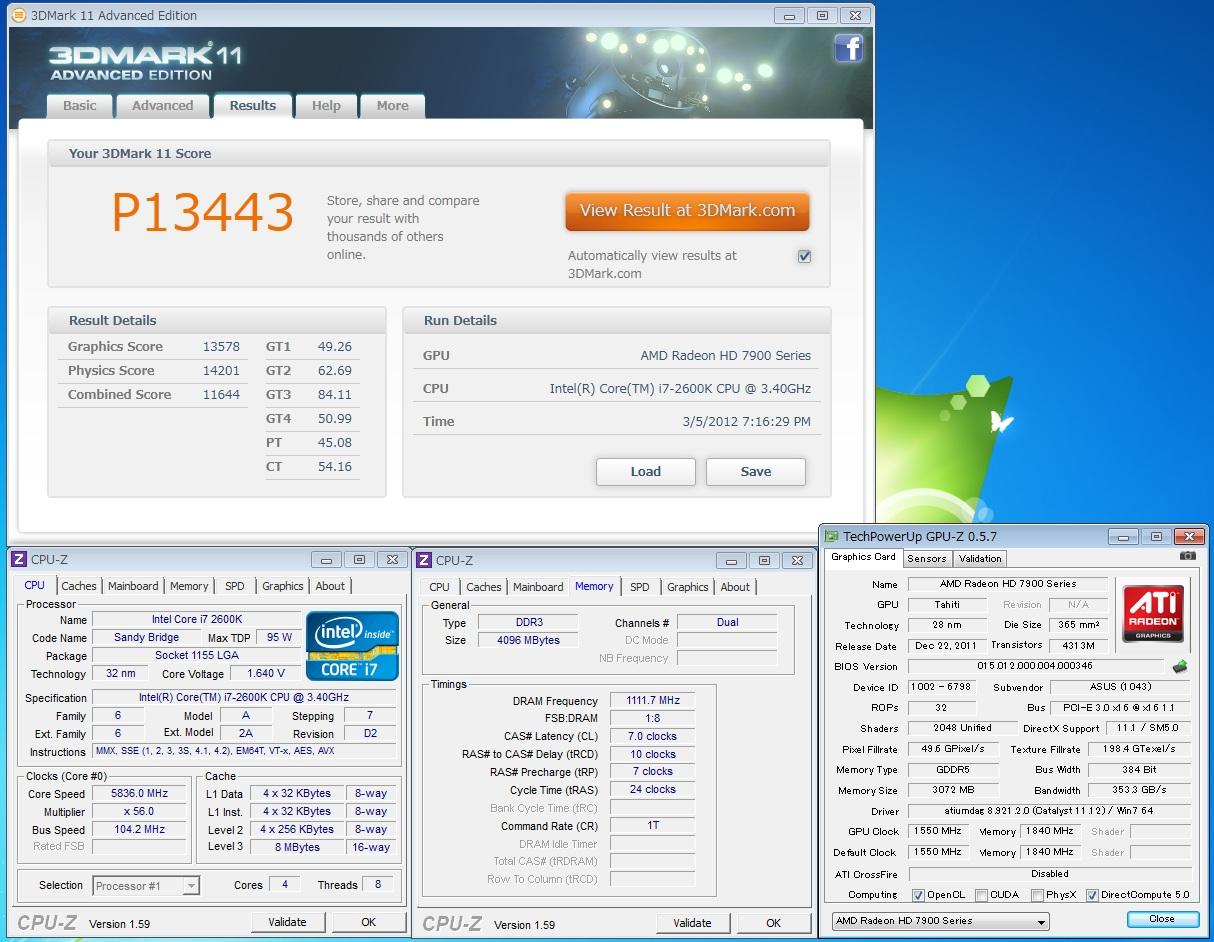Image resolution: width=1214 pixels, height=942 pixels.
Task: Open the Mainboard tab in left CPU-Z window
Action: click(x=133, y=586)
